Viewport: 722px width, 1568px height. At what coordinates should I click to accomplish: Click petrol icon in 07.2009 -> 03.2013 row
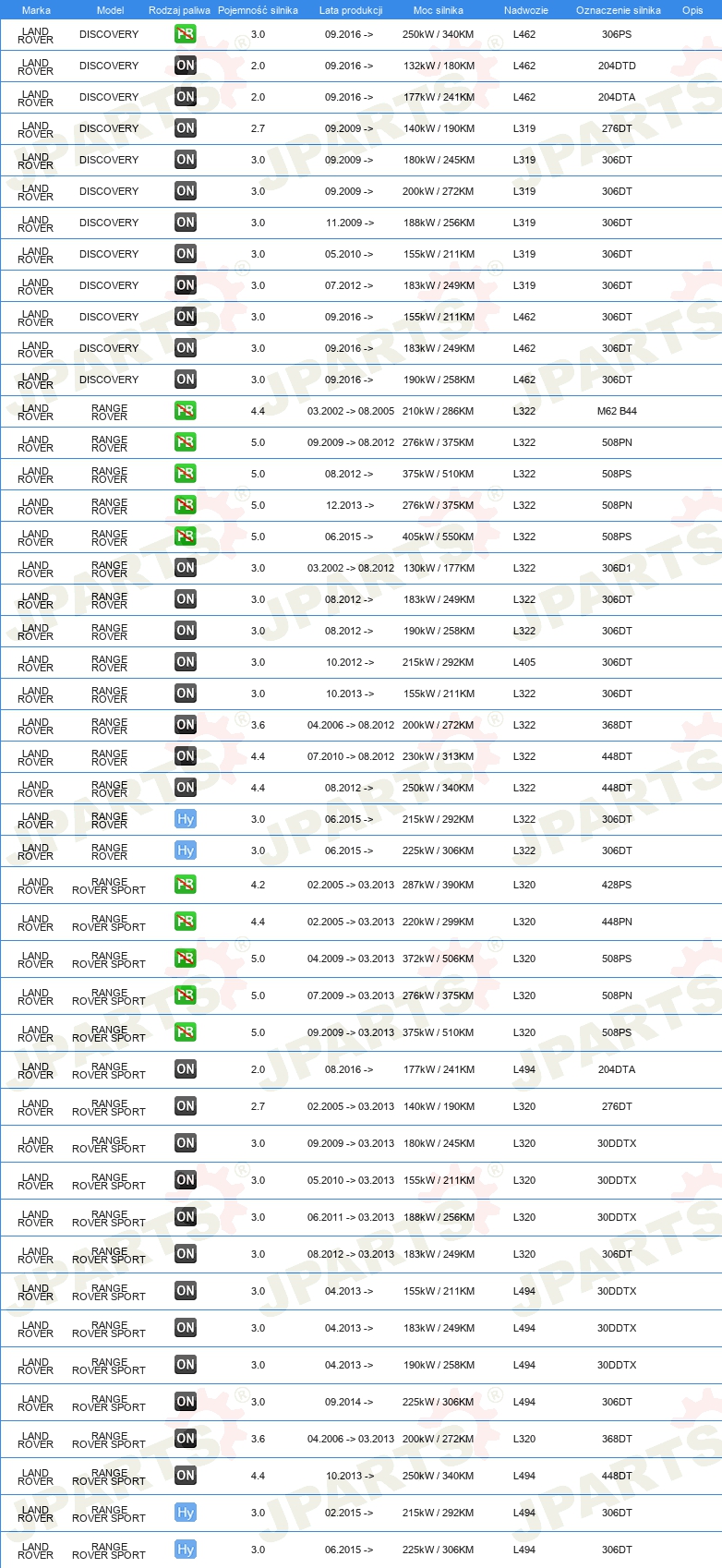coord(186,995)
